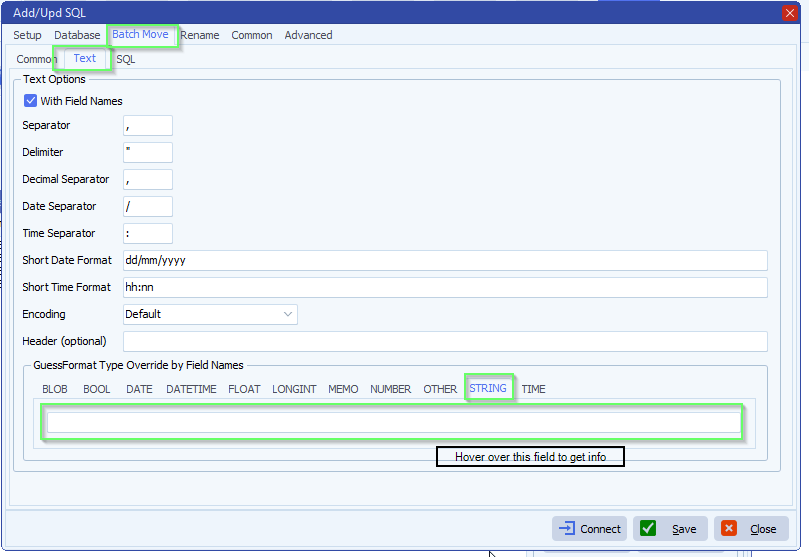Screen dimensions: 809x557
Task: Click the Connect button label
Action: pos(601,529)
